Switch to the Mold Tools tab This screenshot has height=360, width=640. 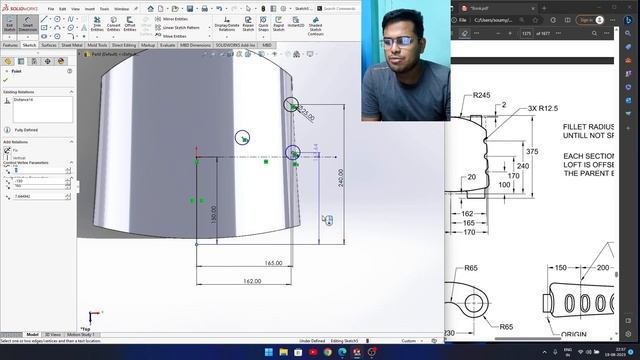point(97,45)
